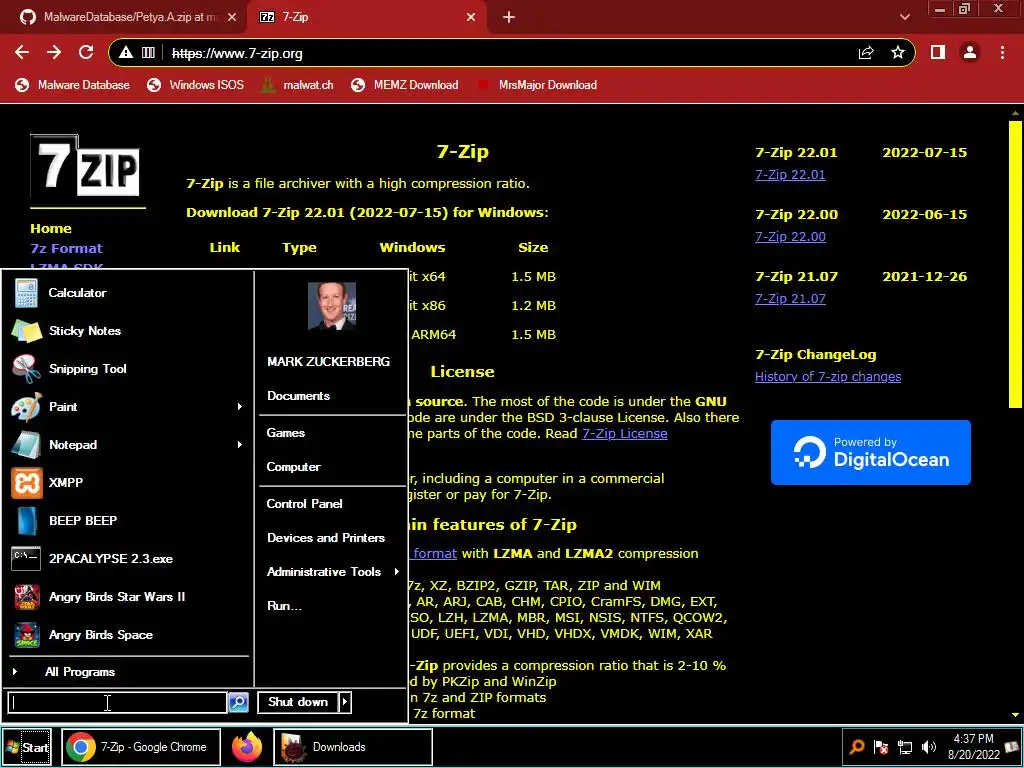Click the network icon in system tray
Viewport: 1024px width, 768px height.
coord(905,747)
